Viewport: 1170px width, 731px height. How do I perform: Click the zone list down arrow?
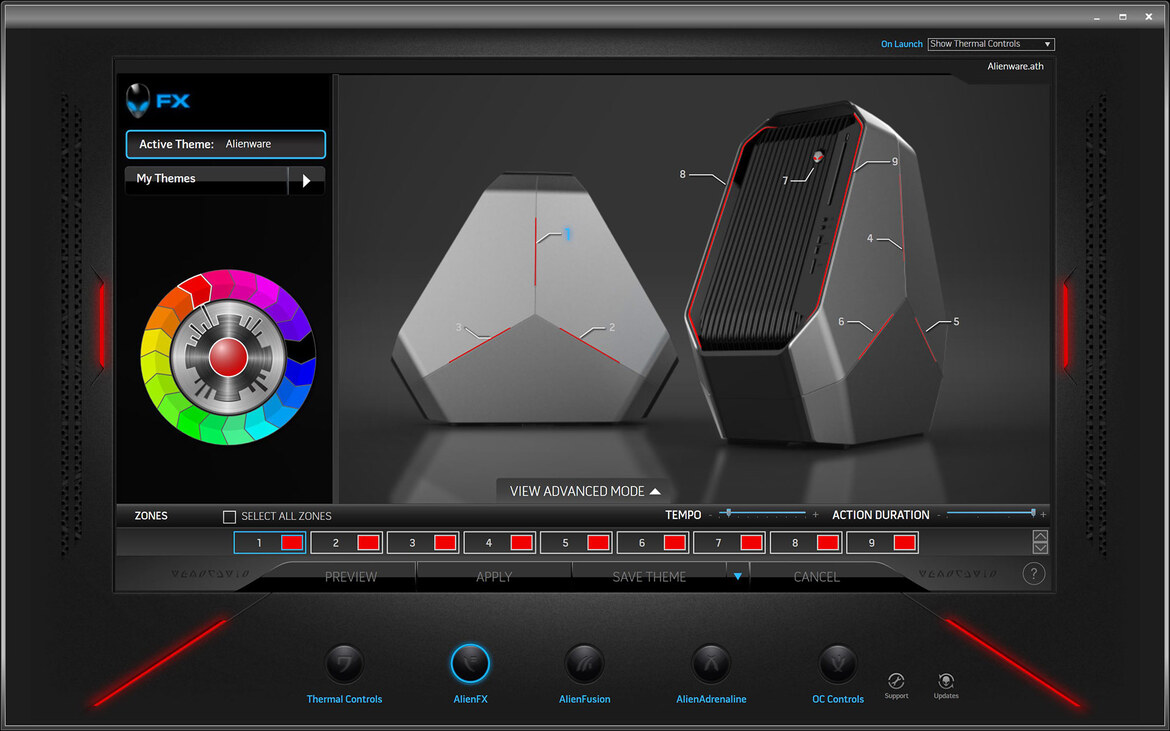point(1040,548)
